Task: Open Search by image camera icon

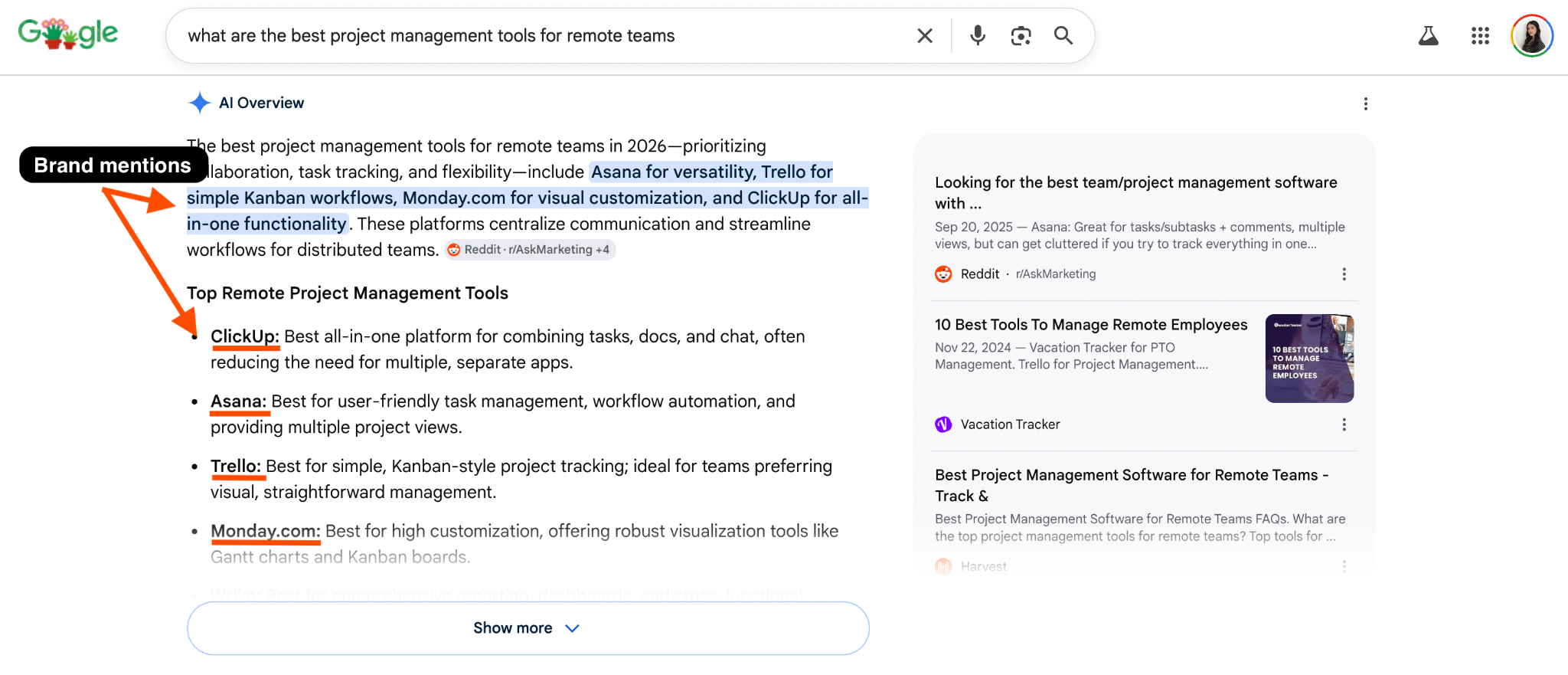Action: pyautogui.click(x=1021, y=36)
